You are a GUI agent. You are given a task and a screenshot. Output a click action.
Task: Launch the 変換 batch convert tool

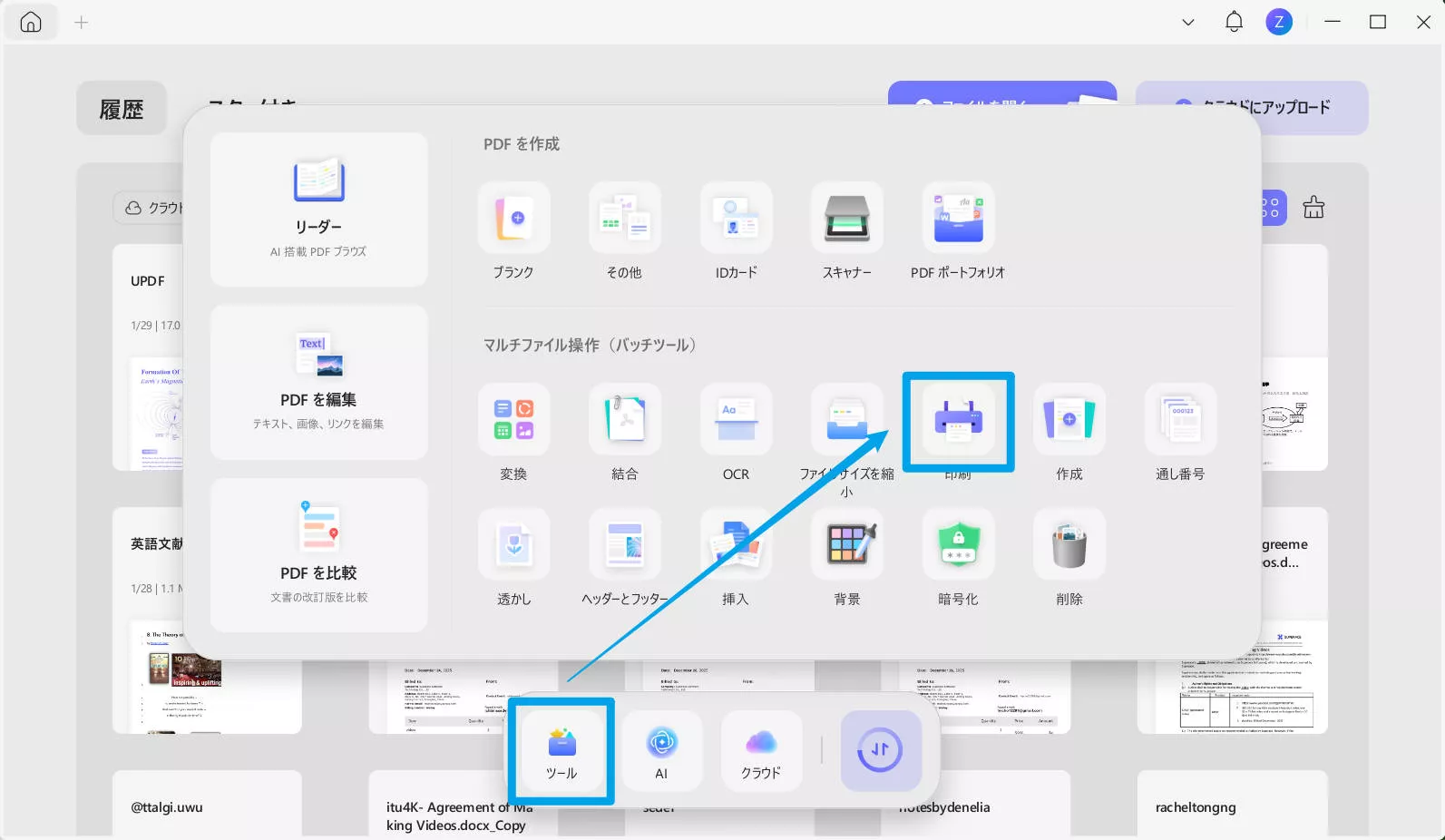513,419
